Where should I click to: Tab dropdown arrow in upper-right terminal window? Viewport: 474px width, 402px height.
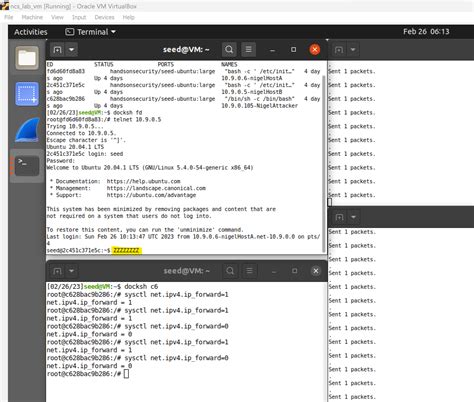(x=353, y=50)
